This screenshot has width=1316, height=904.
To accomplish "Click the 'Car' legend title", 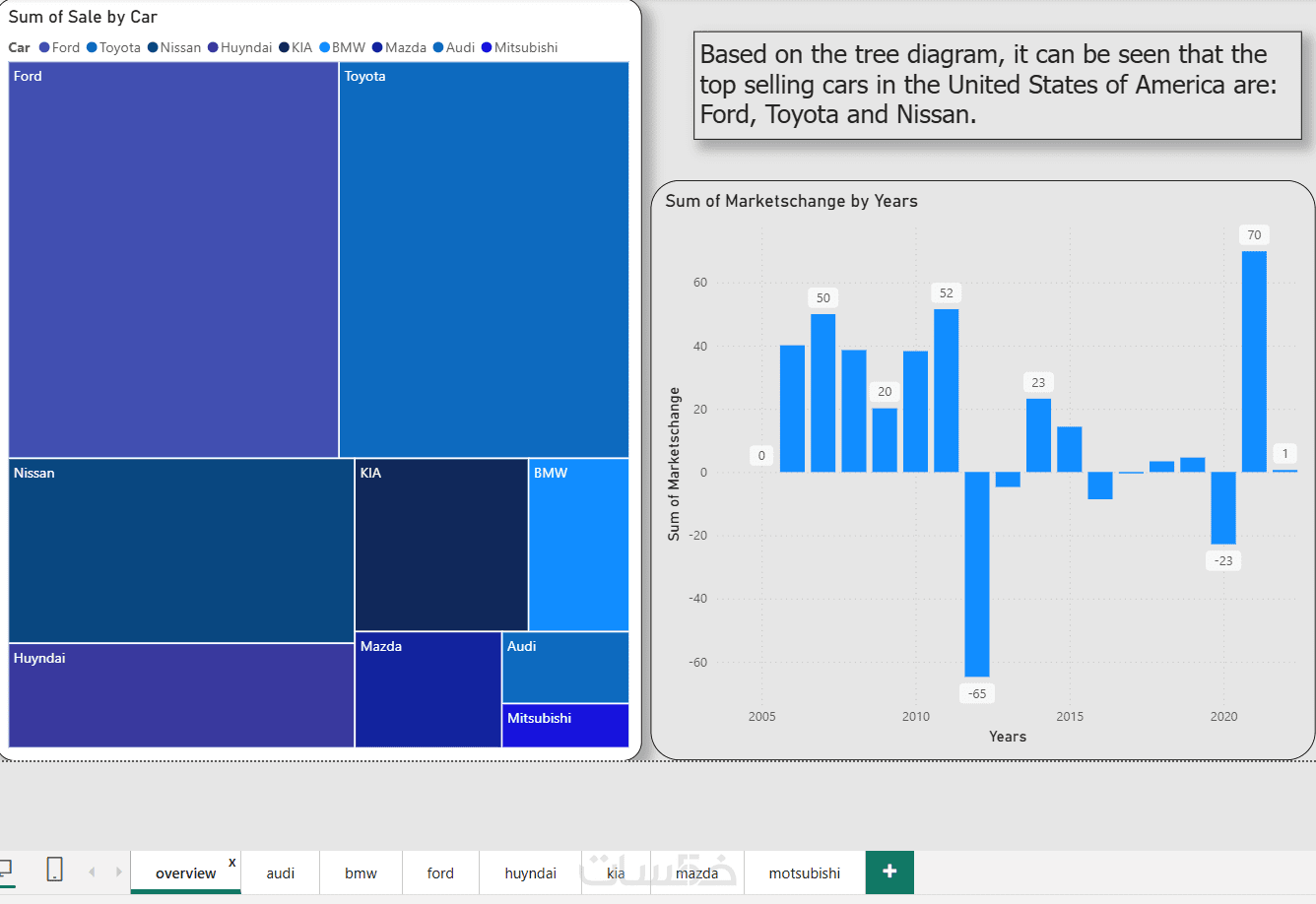I will [19, 47].
